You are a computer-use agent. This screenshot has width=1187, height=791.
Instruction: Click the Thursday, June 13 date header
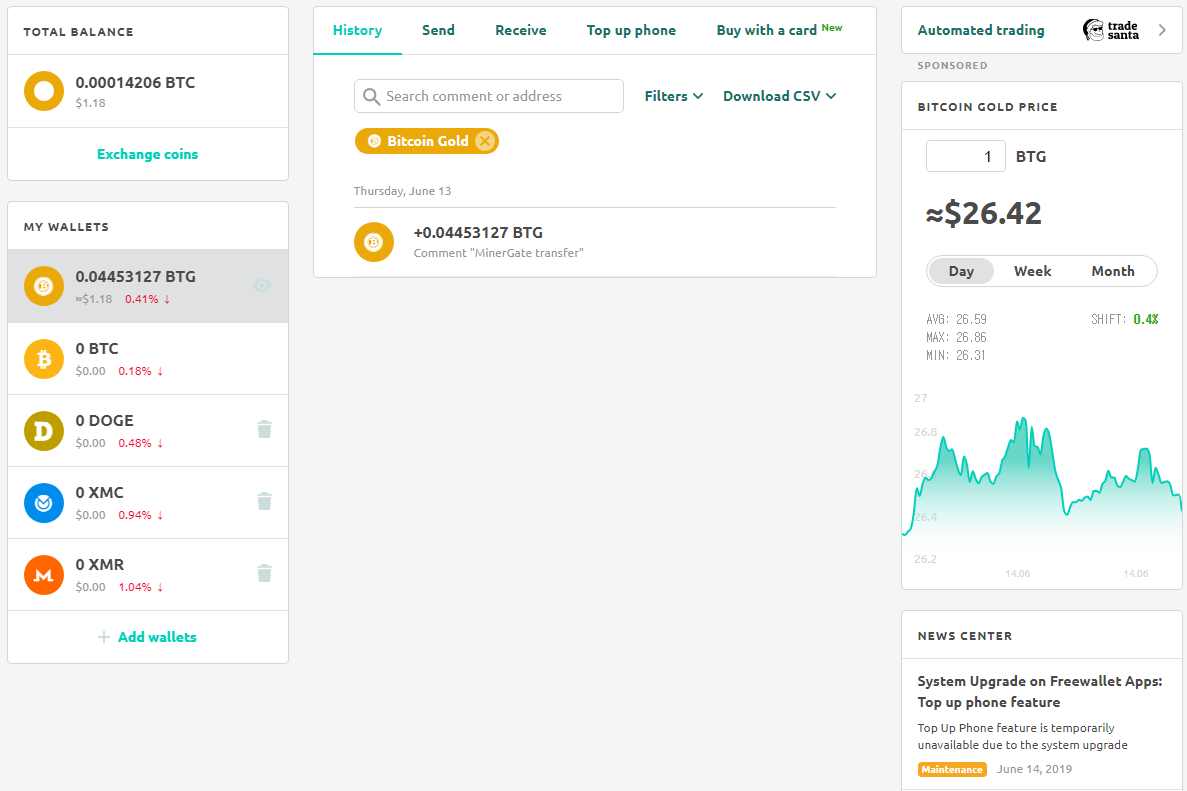(x=403, y=191)
